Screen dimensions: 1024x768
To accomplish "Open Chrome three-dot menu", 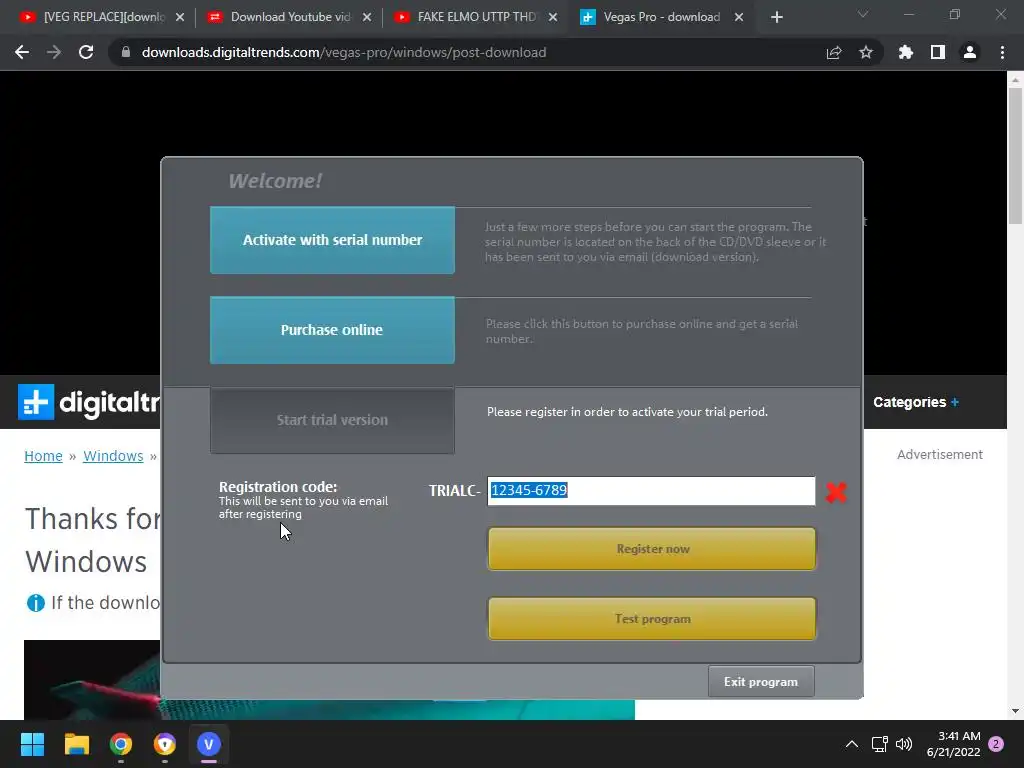I will 1002,52.
